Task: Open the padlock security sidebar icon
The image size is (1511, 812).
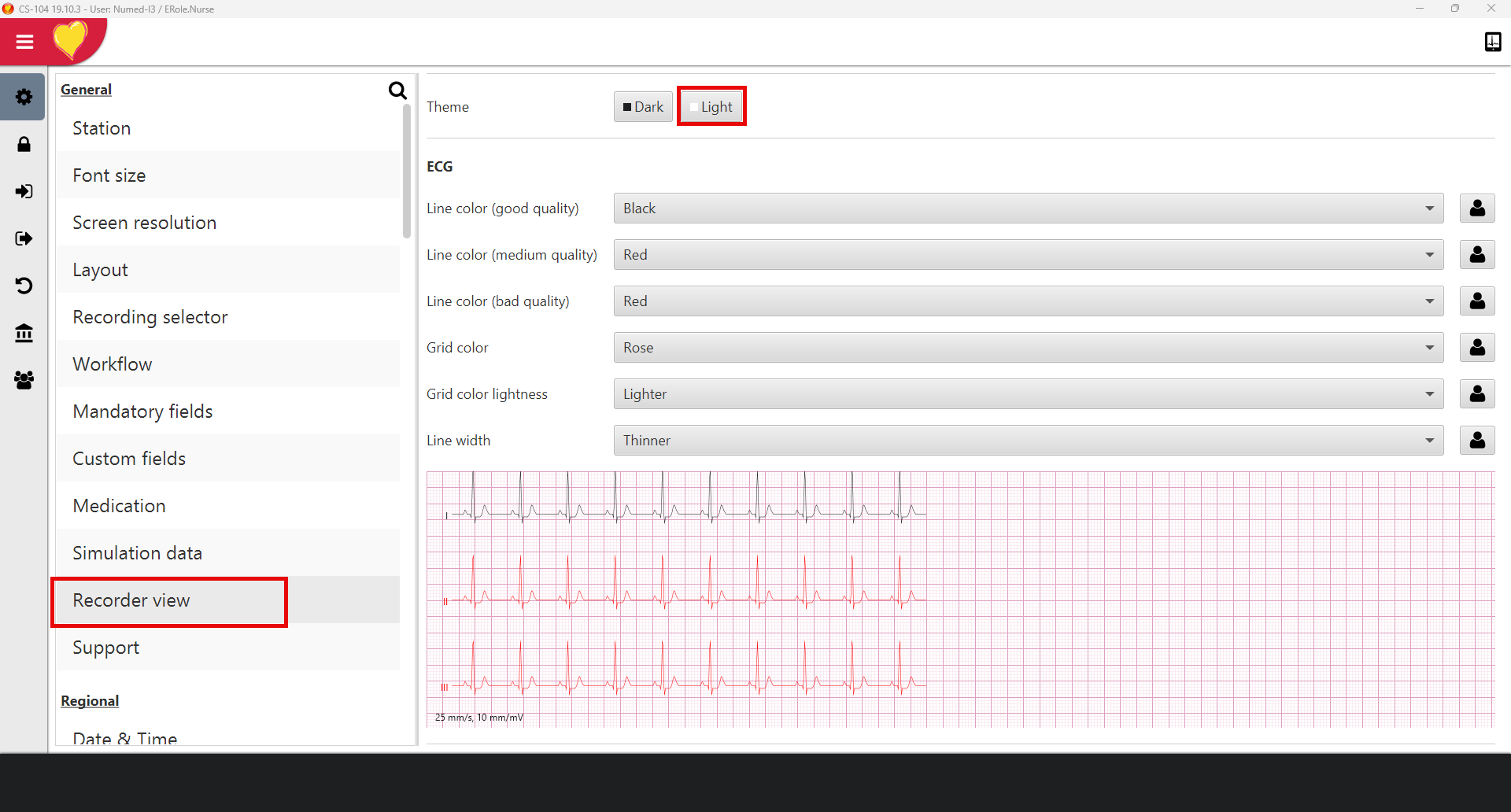Action: [x=24, y=145]
